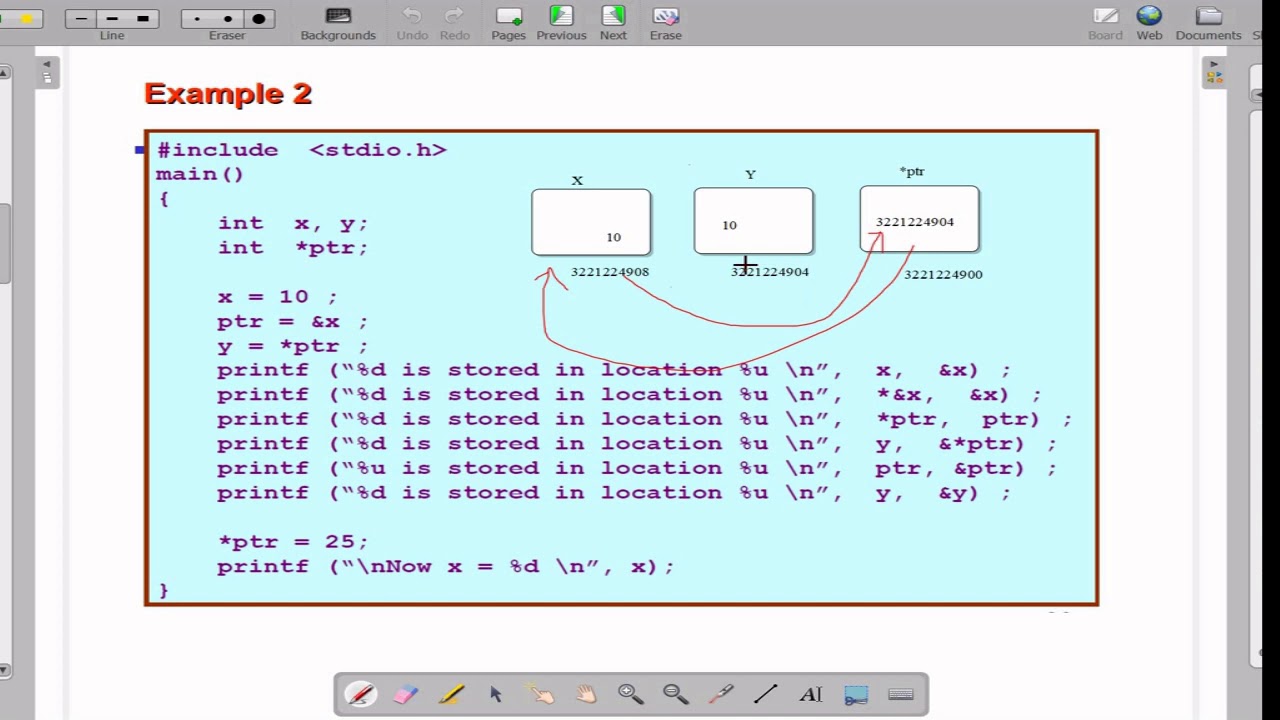Erase the page contents
The image size is (1280, 720).
coord(665,24)
